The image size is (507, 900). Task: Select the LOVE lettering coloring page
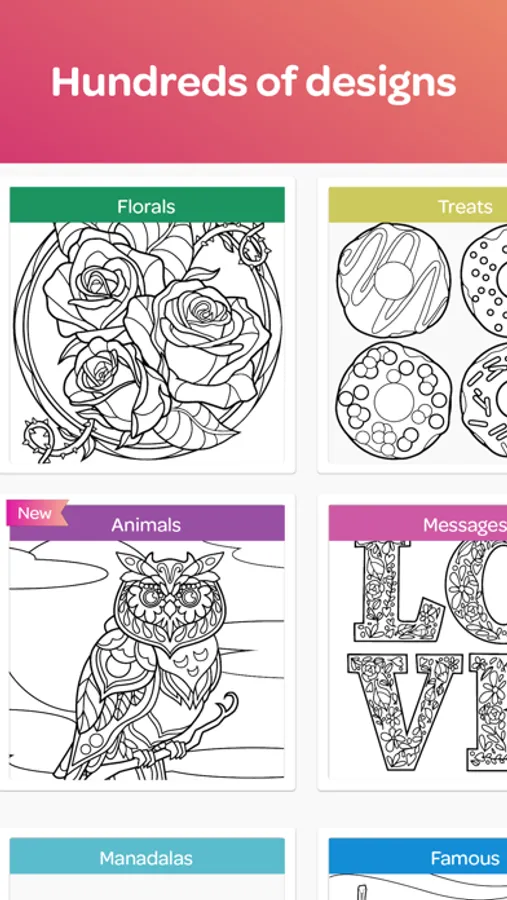[418, 660]
